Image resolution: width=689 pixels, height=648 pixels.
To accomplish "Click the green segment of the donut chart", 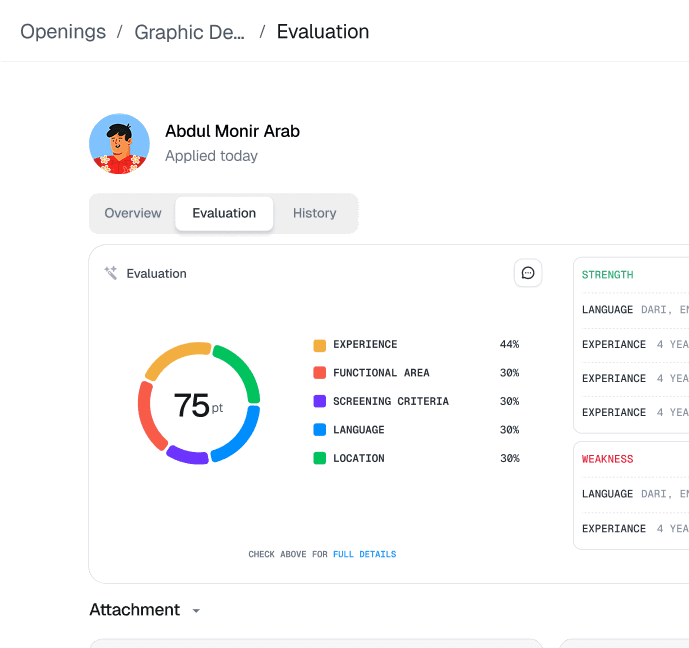I will coord(243,368).
